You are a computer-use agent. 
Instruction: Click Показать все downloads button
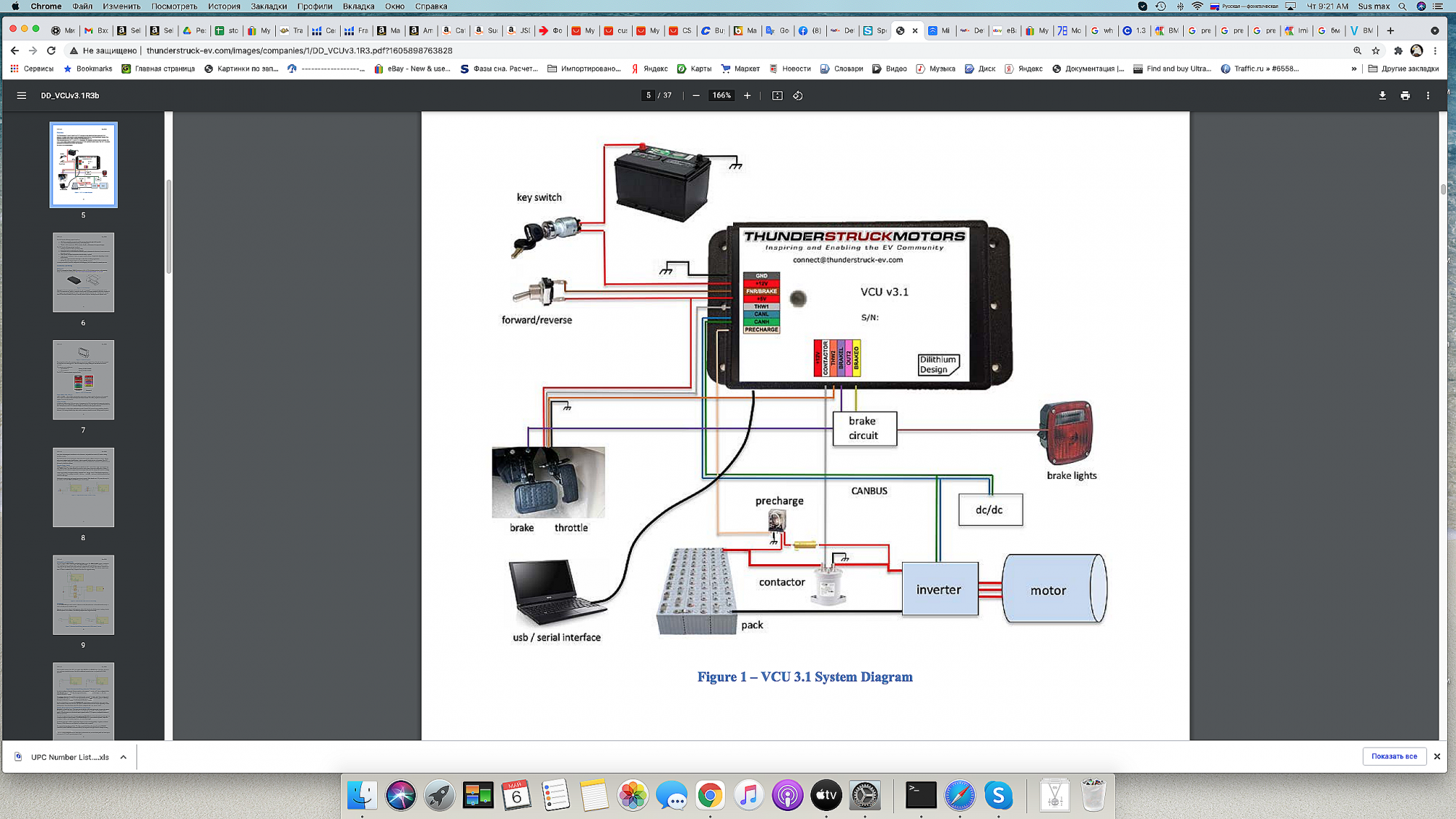pos(1394,756)
